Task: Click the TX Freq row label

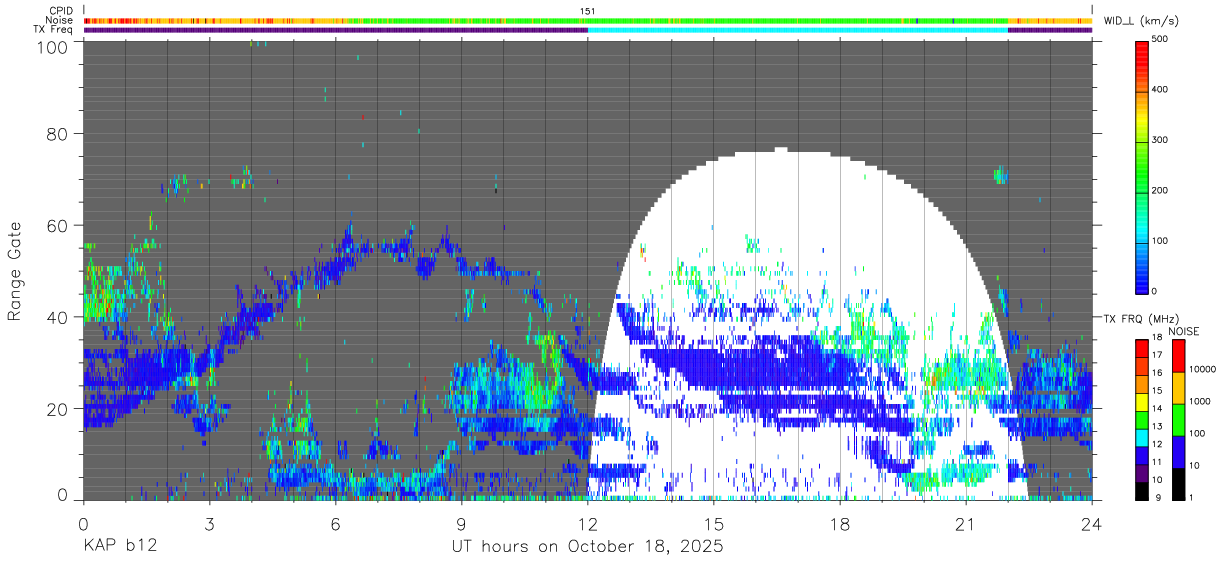Action: (x=53, y=29)
